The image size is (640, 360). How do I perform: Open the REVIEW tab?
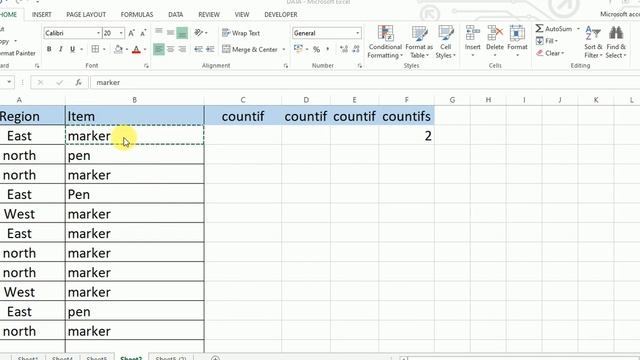(209, 14)
